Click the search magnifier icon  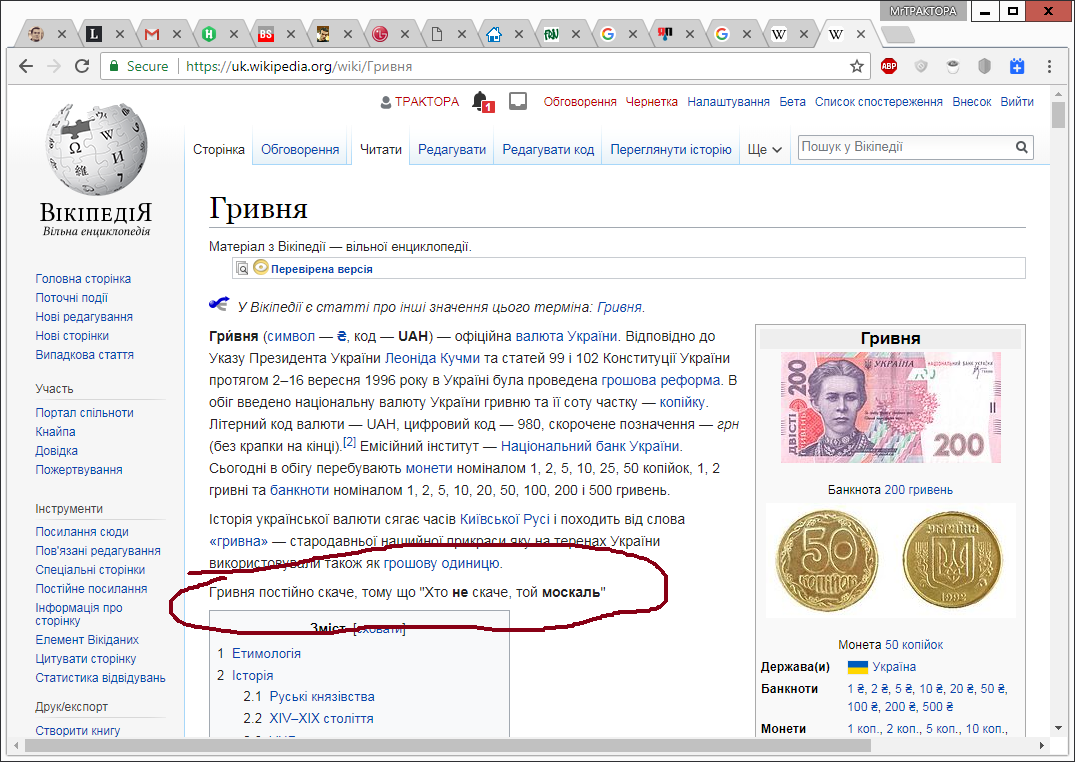click(1022, 147)
